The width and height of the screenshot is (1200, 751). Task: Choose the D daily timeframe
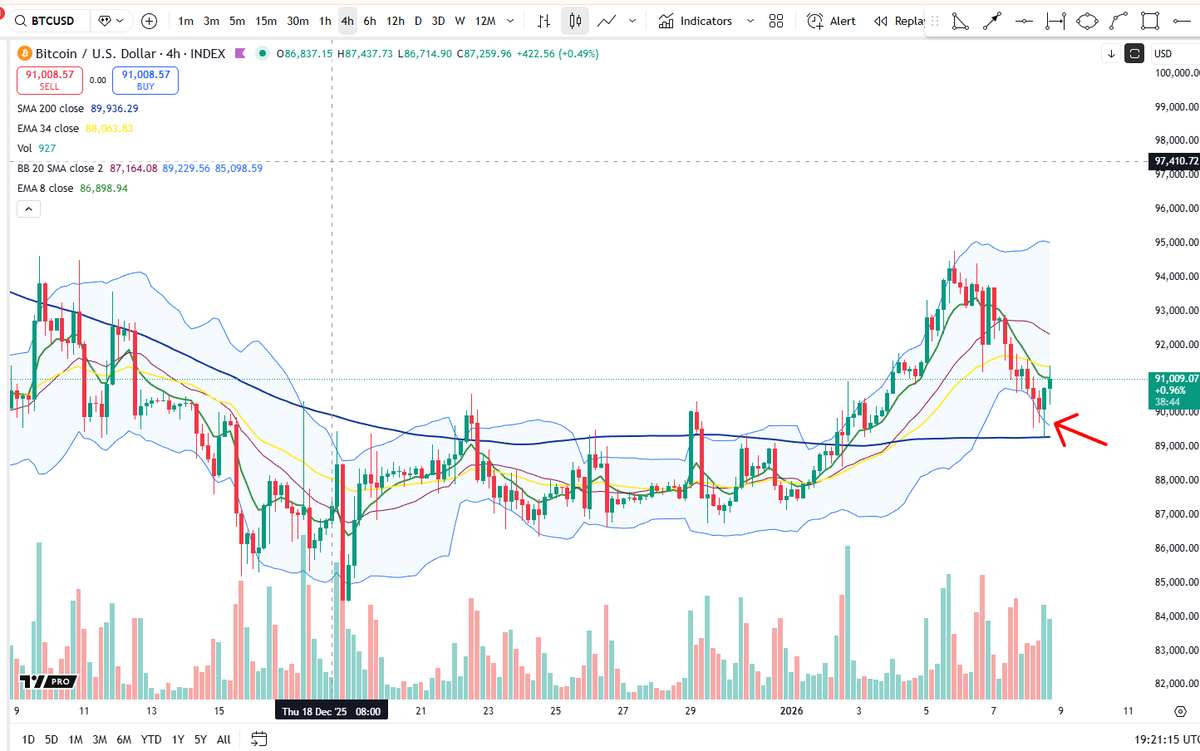(418, 20)
